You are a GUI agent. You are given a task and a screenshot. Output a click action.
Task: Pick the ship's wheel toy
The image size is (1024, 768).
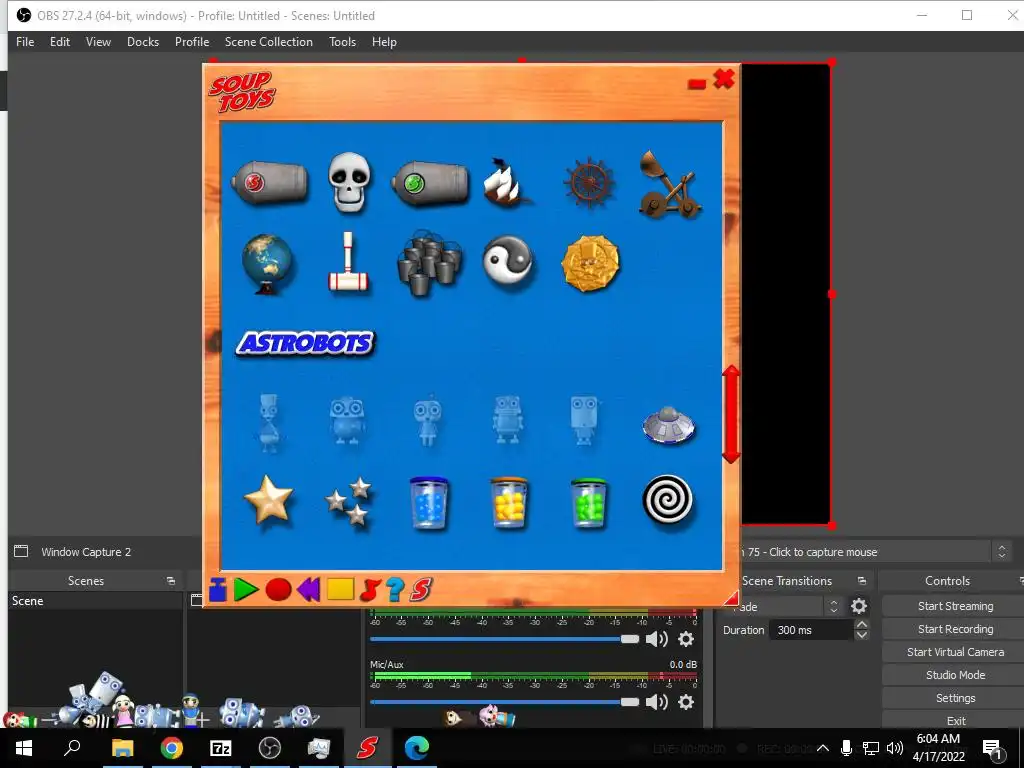pyautogui.click(x=589, y=182)
